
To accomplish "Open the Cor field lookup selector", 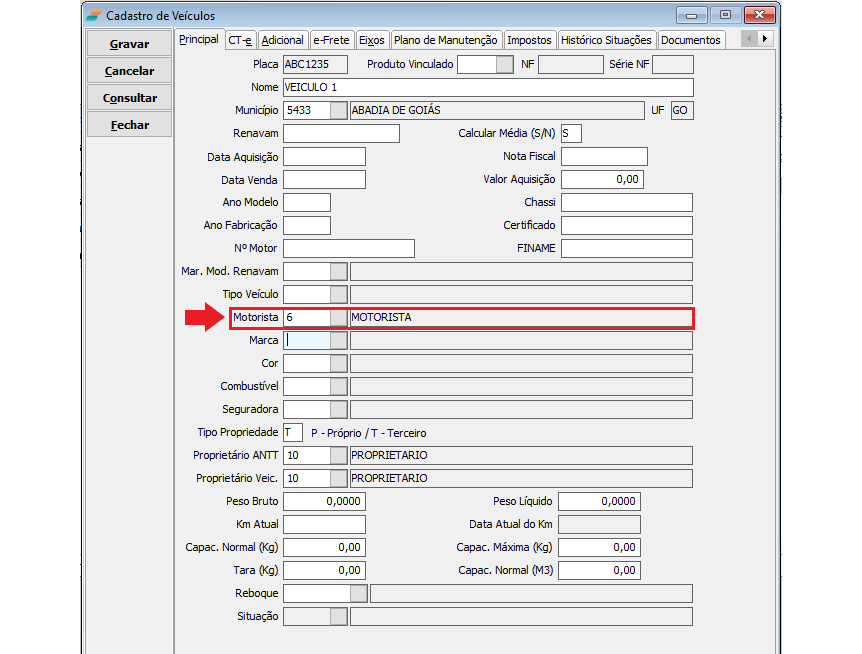I will 339,364.
